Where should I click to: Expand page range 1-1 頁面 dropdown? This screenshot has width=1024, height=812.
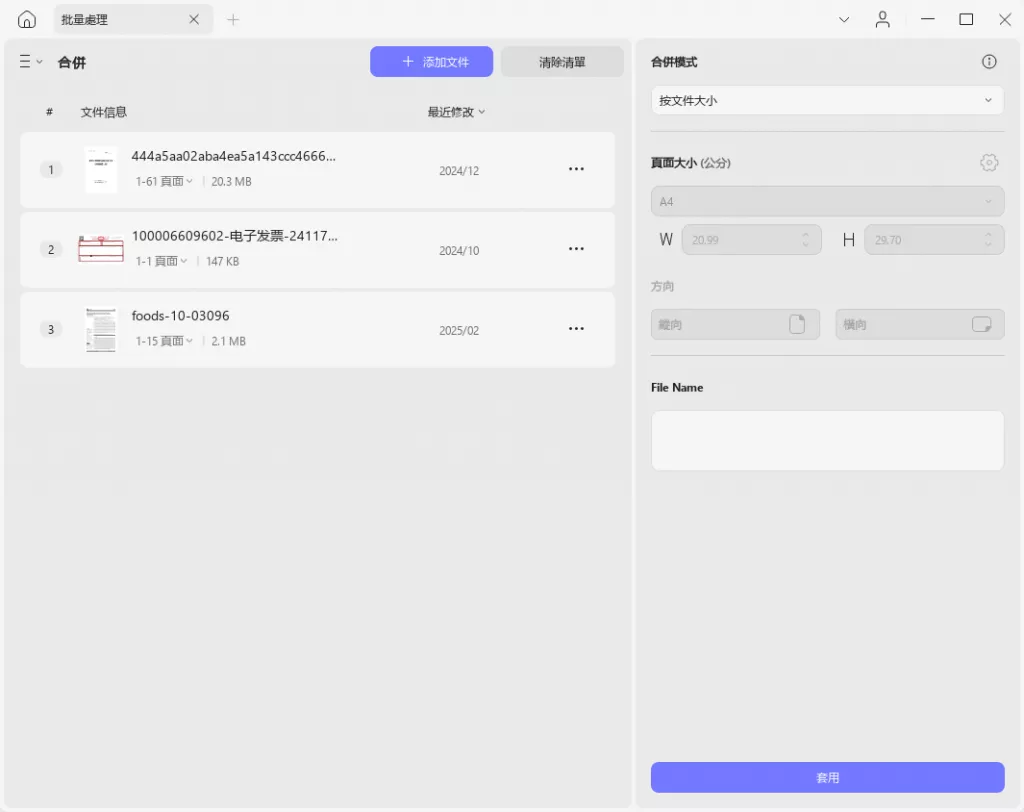(x=161, y=261)
